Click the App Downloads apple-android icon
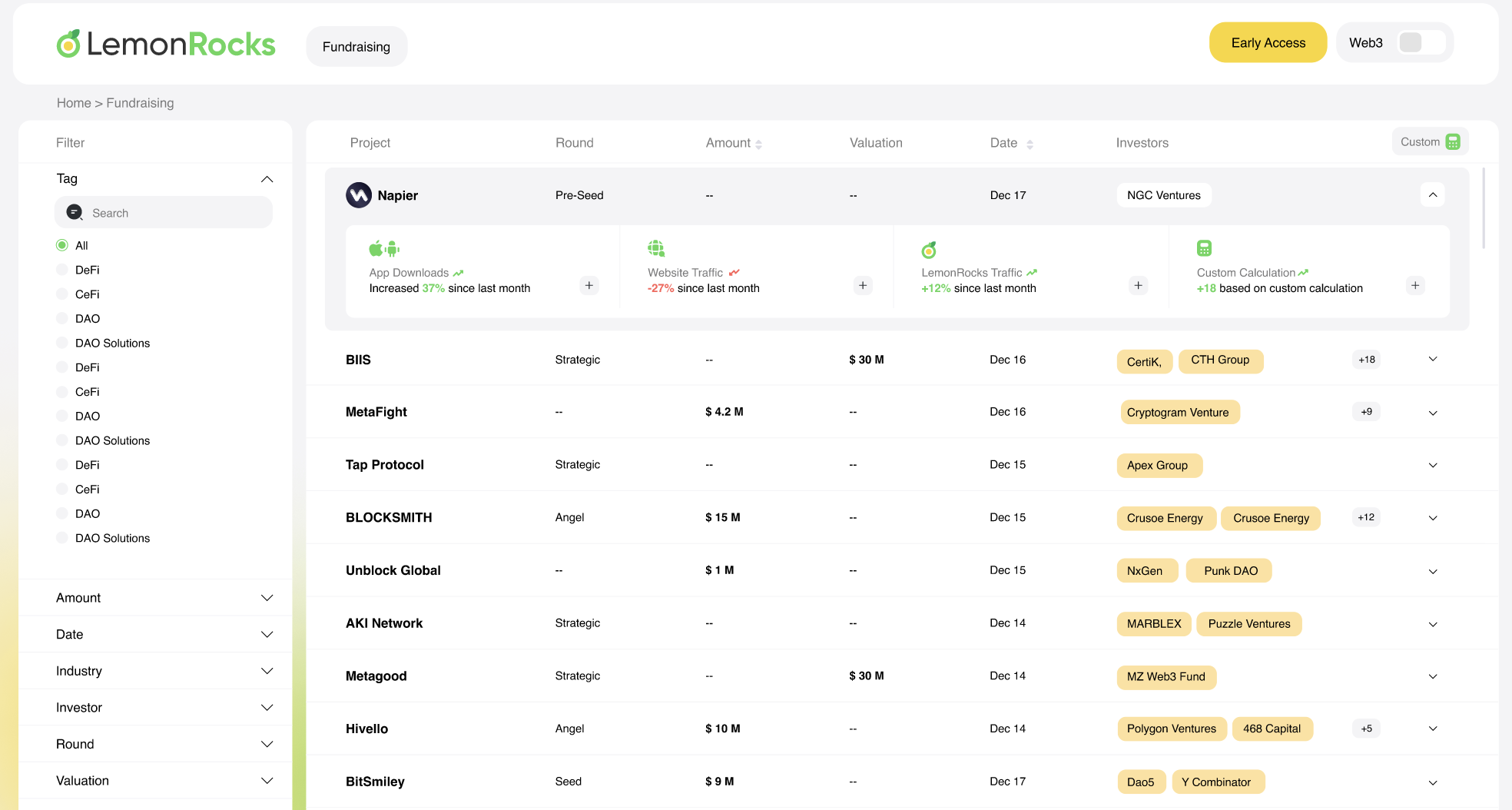1512x810 pixels. click(x=384, y=248)
